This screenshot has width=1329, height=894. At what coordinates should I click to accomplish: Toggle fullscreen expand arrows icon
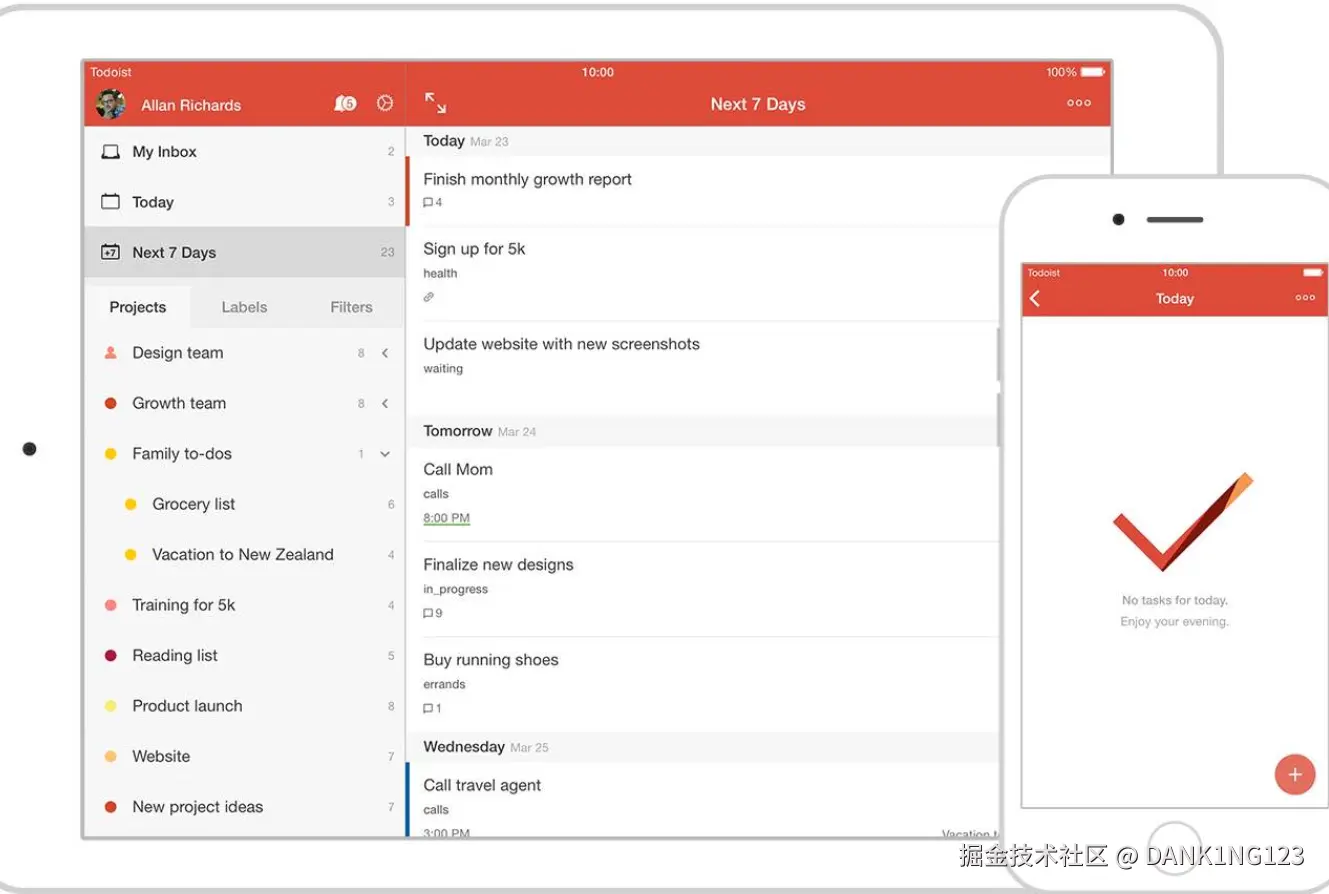pyautogui.click(x=435, y=103)
